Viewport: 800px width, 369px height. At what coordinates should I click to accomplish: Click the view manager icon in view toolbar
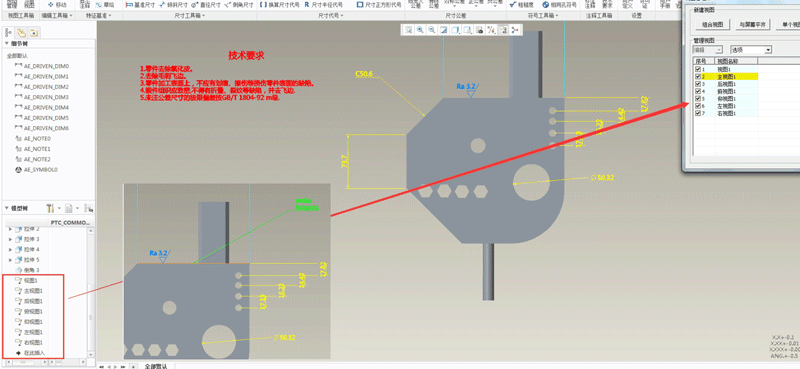(x=479, y=30)
